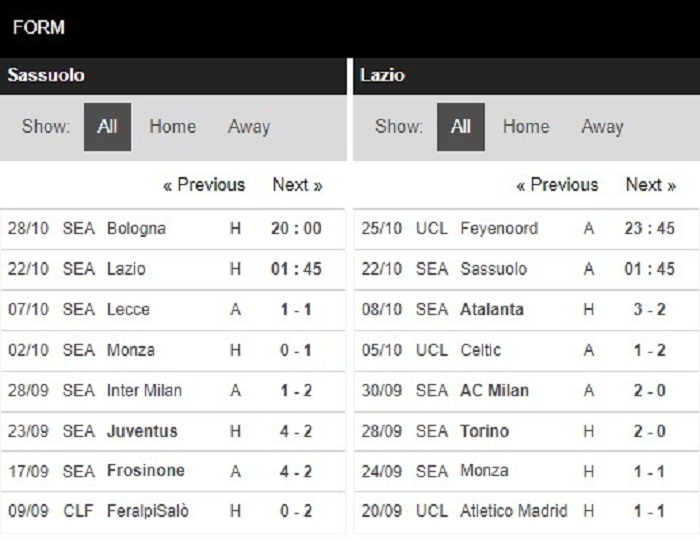Open the Inter Milan match row
The image size is (700, 541).
(x=173, y=391)
